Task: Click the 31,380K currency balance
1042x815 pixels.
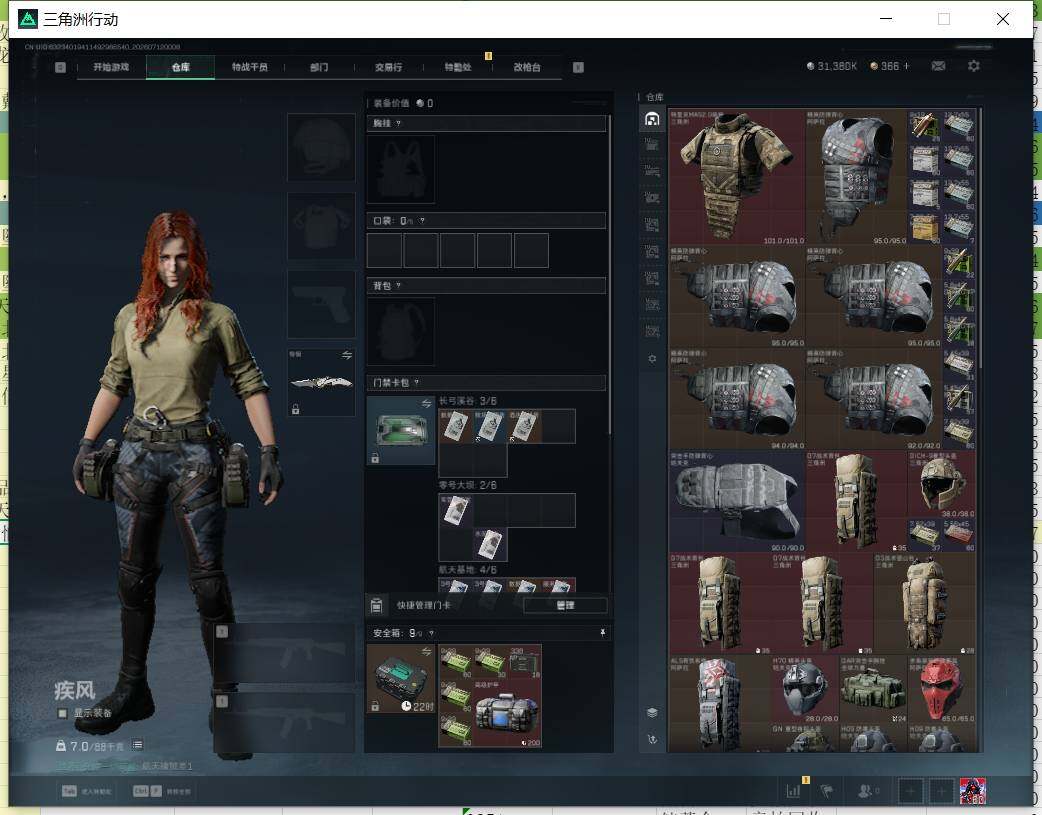Action: pyautogui.click(x=831, y=66)
